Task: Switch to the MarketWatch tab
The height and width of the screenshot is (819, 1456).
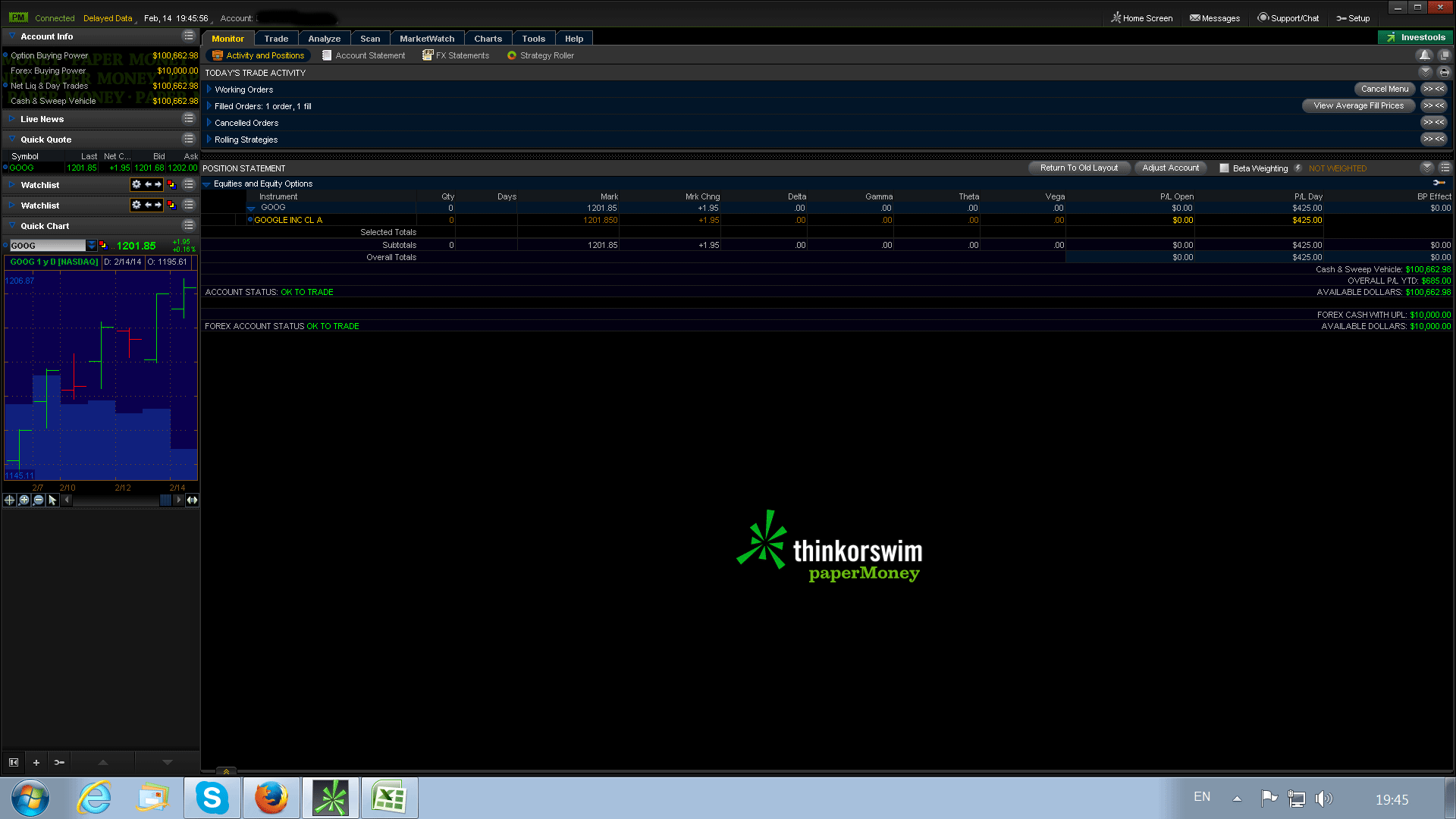Action: [427, 39]
